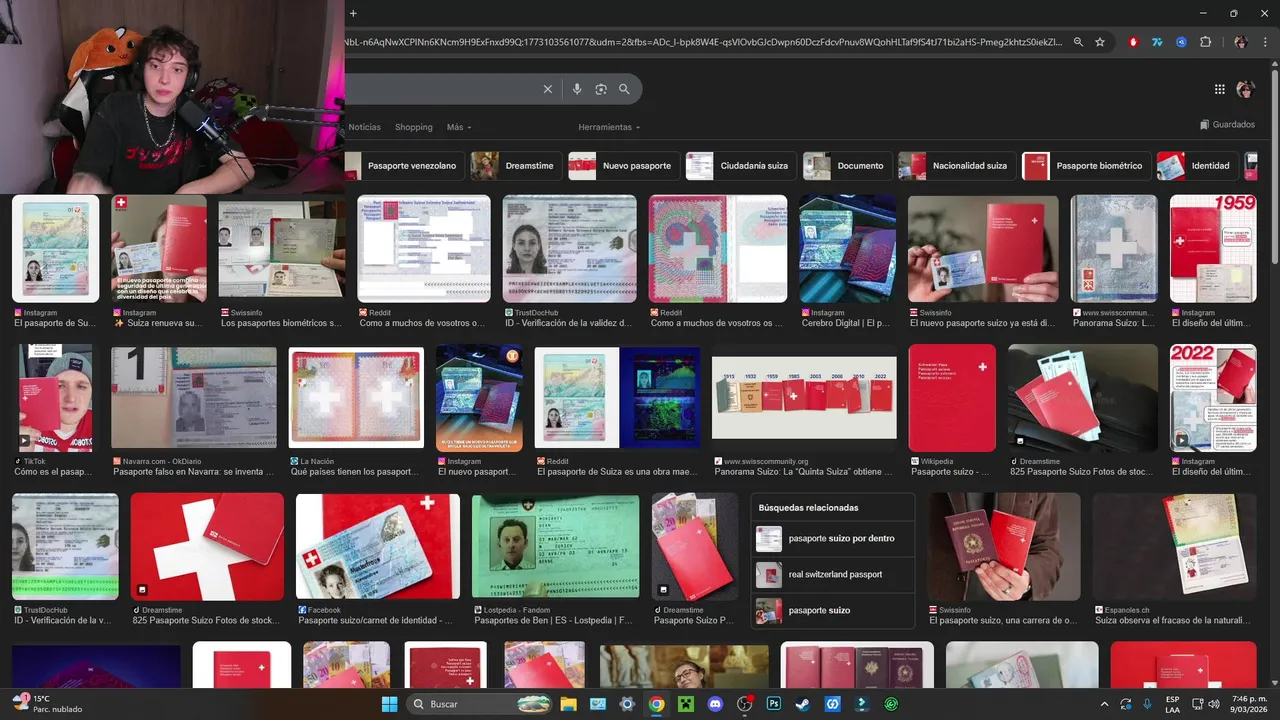Open the TikTok 'Cómo es el pasap...' result
This screenshot has height=720, width=1280.
point(55,398)
